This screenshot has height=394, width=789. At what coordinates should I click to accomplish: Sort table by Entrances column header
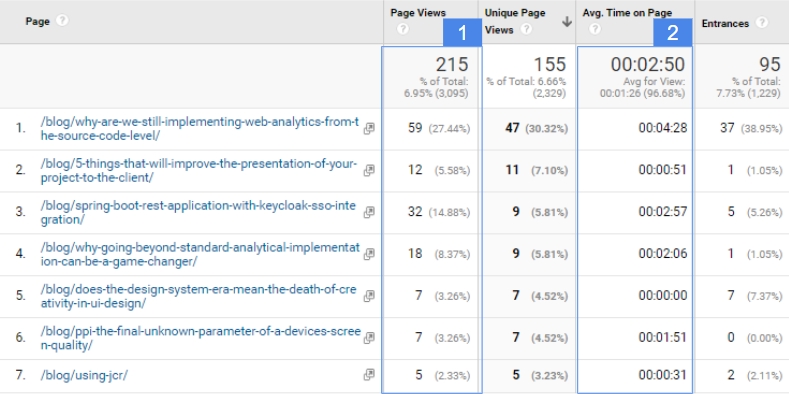(x=725, y=24)
